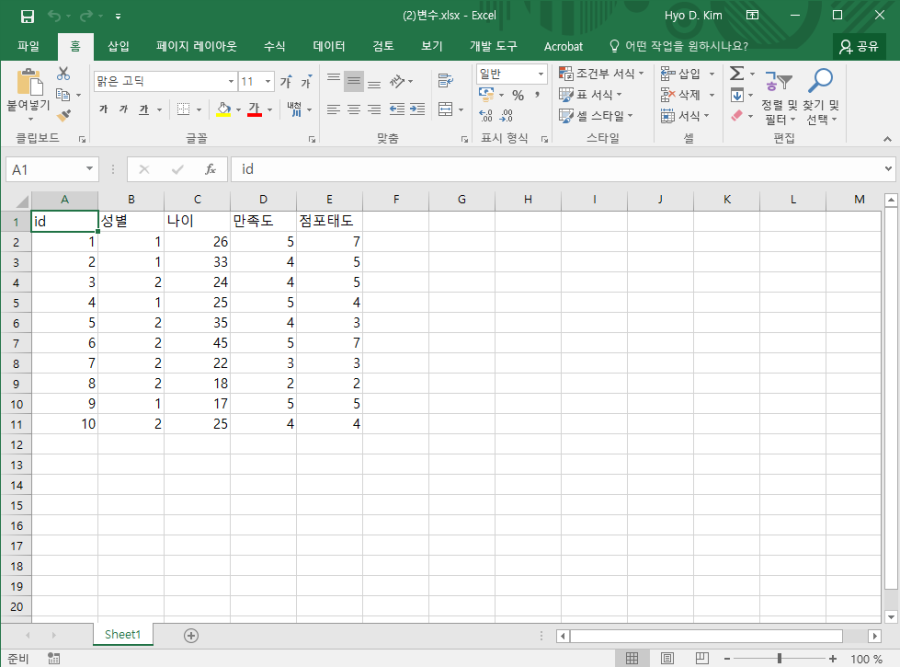
Task: Click cell C7 containing 45
Action: click(197, 343)
